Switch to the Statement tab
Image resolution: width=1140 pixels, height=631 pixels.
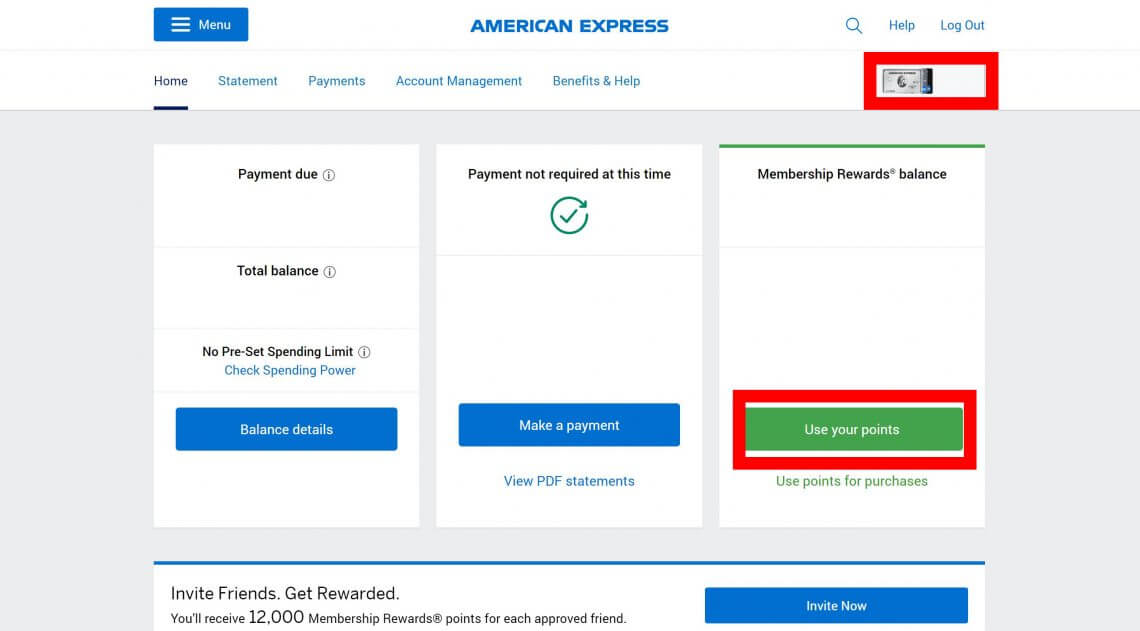click(247, 81)
